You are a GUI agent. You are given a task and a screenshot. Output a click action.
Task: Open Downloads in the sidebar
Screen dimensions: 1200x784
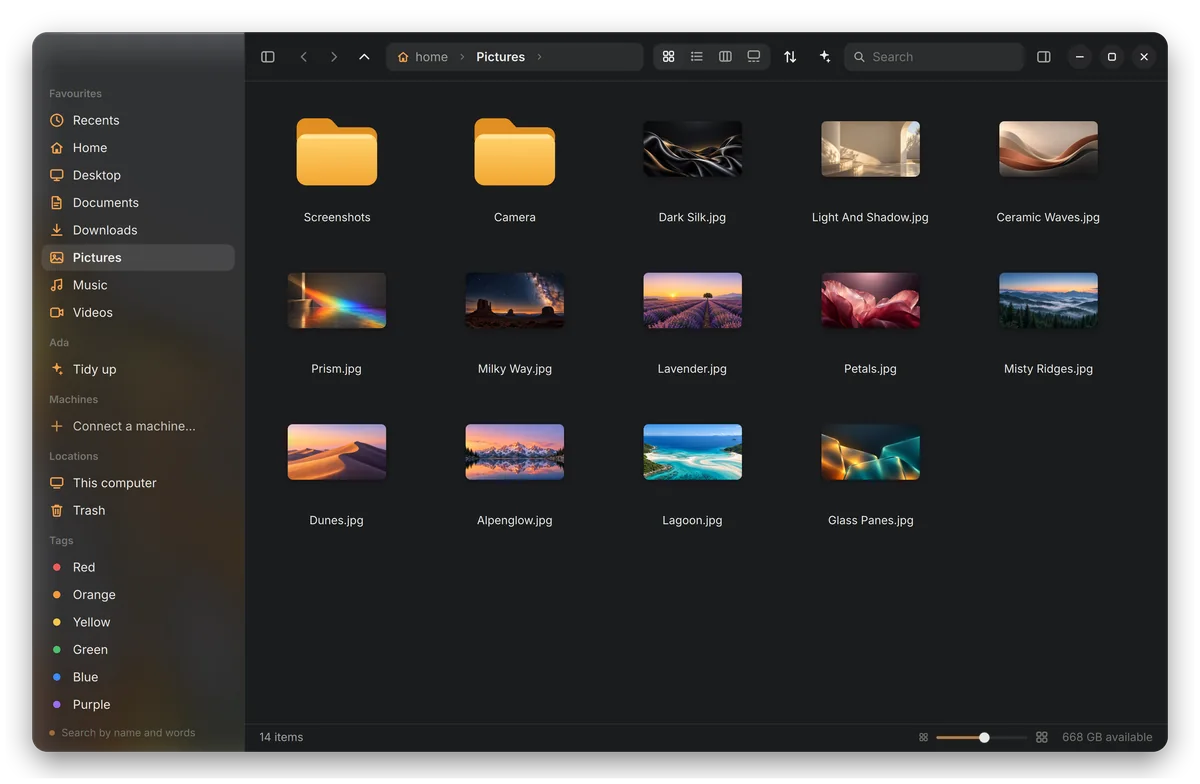pyautogui.click(x=138, y=230)
